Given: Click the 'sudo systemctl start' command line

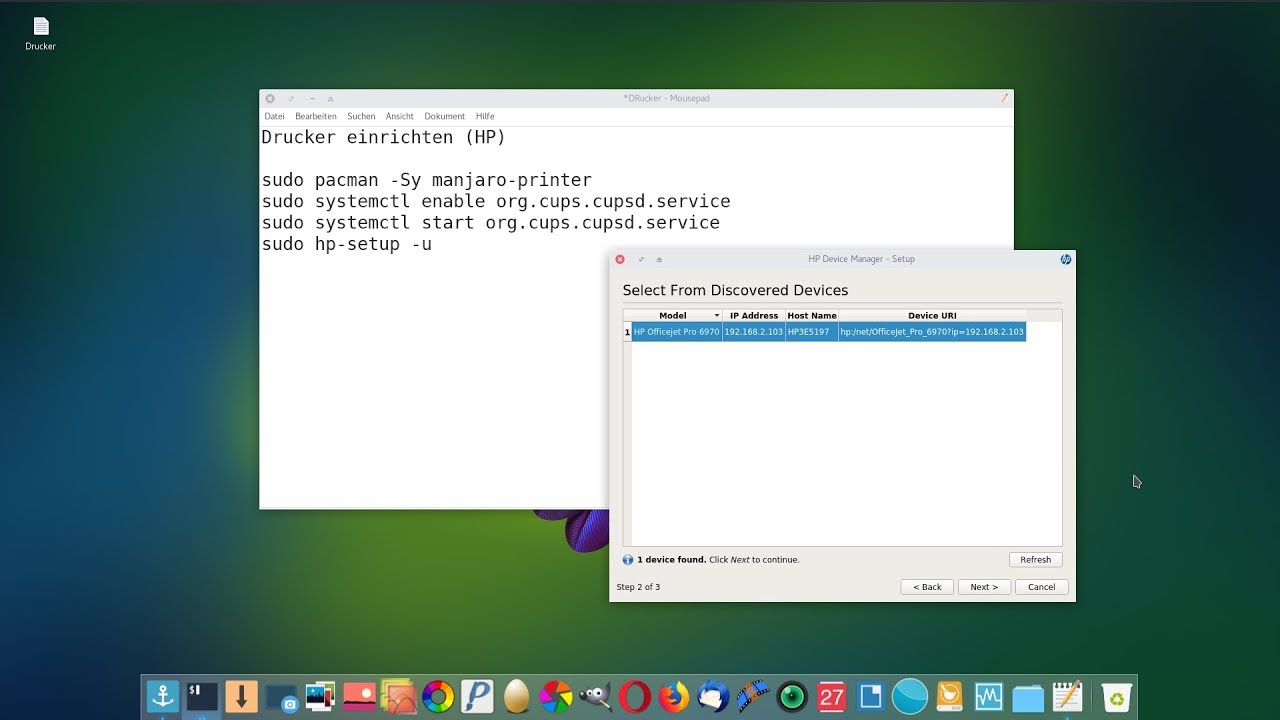Looking at the screenshot, I should [x=491, y=223].
